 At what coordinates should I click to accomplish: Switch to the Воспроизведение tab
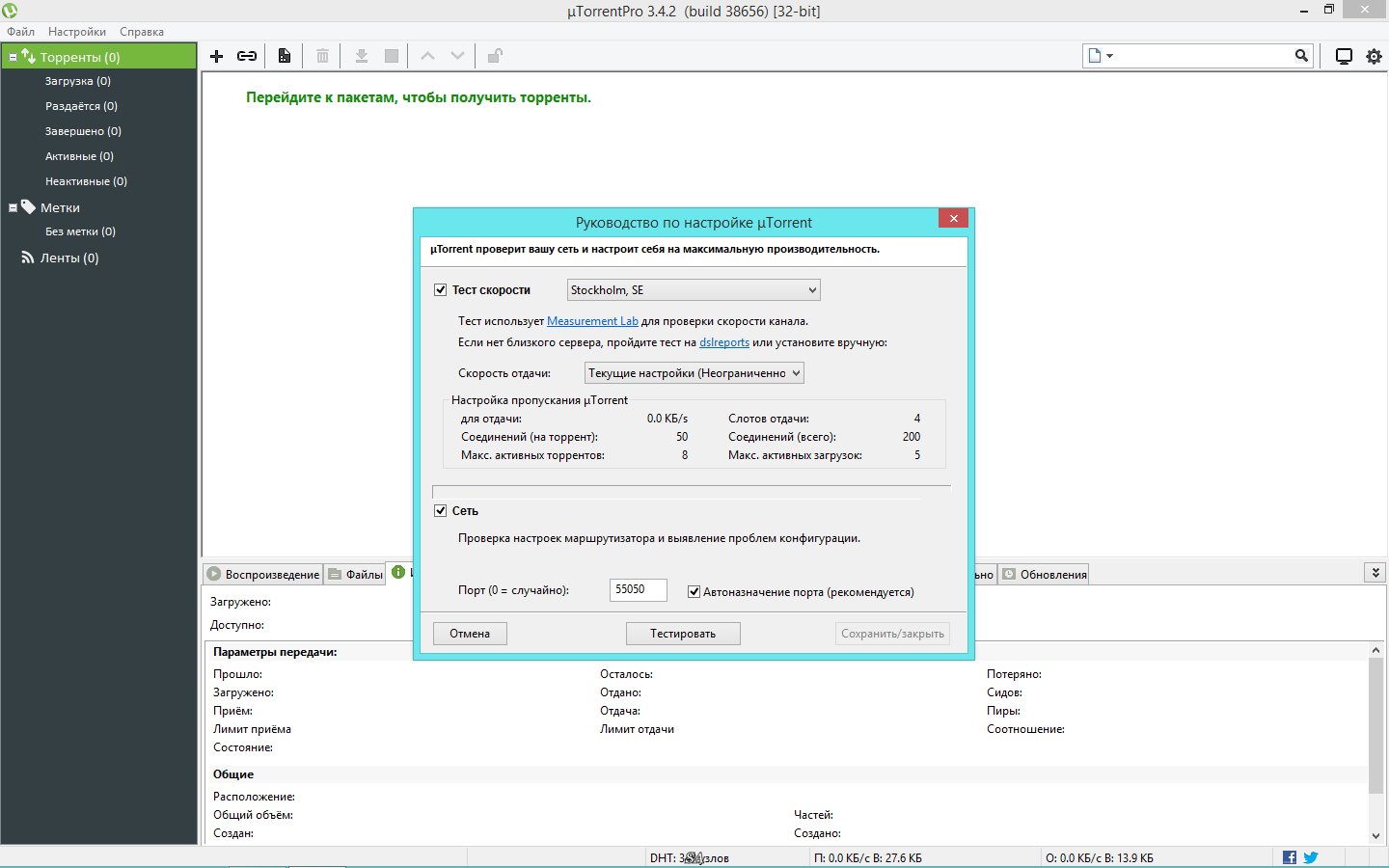click(262, 574)
